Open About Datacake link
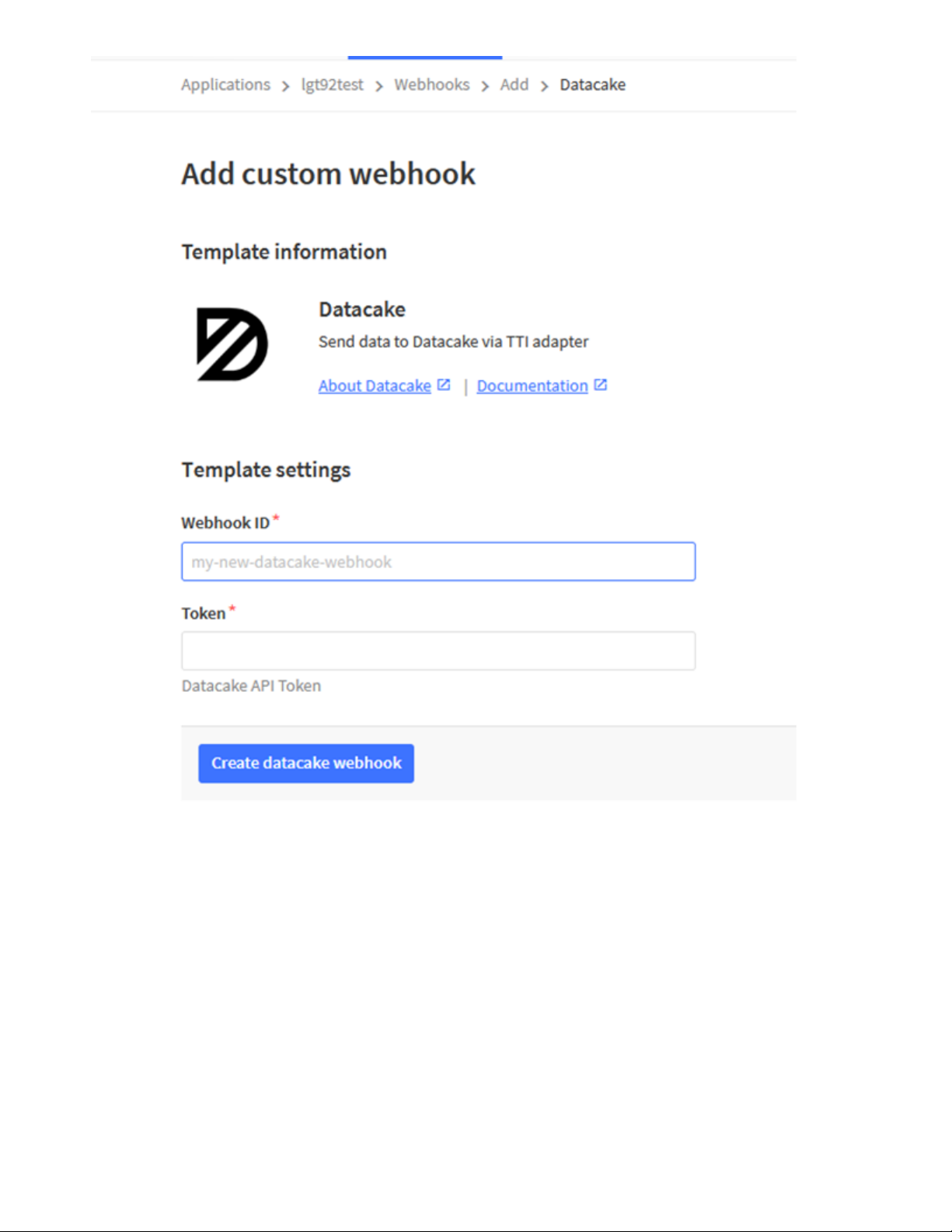 [375, 386]
